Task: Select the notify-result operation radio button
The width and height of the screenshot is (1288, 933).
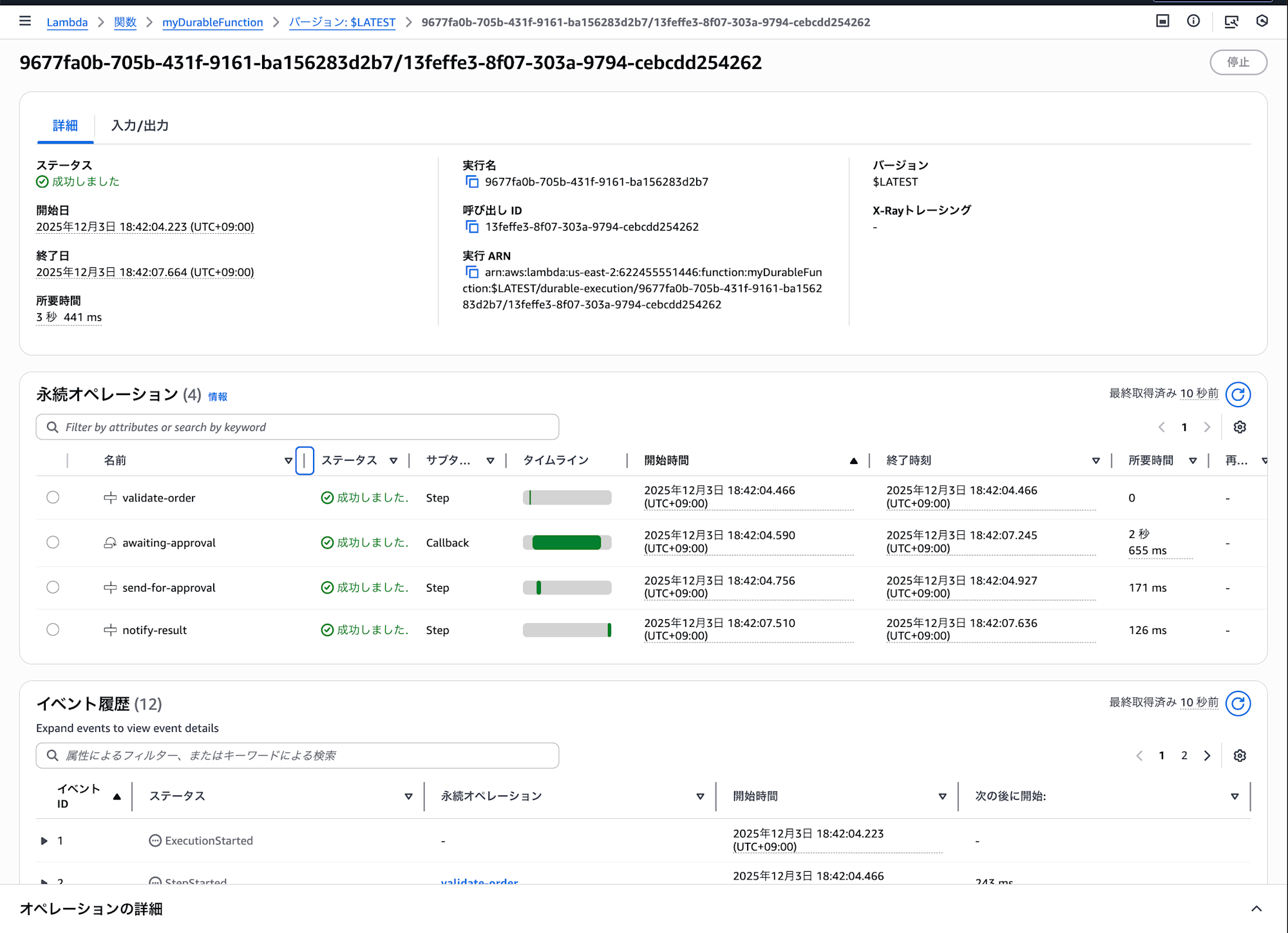Action: (x=53, y=630)
